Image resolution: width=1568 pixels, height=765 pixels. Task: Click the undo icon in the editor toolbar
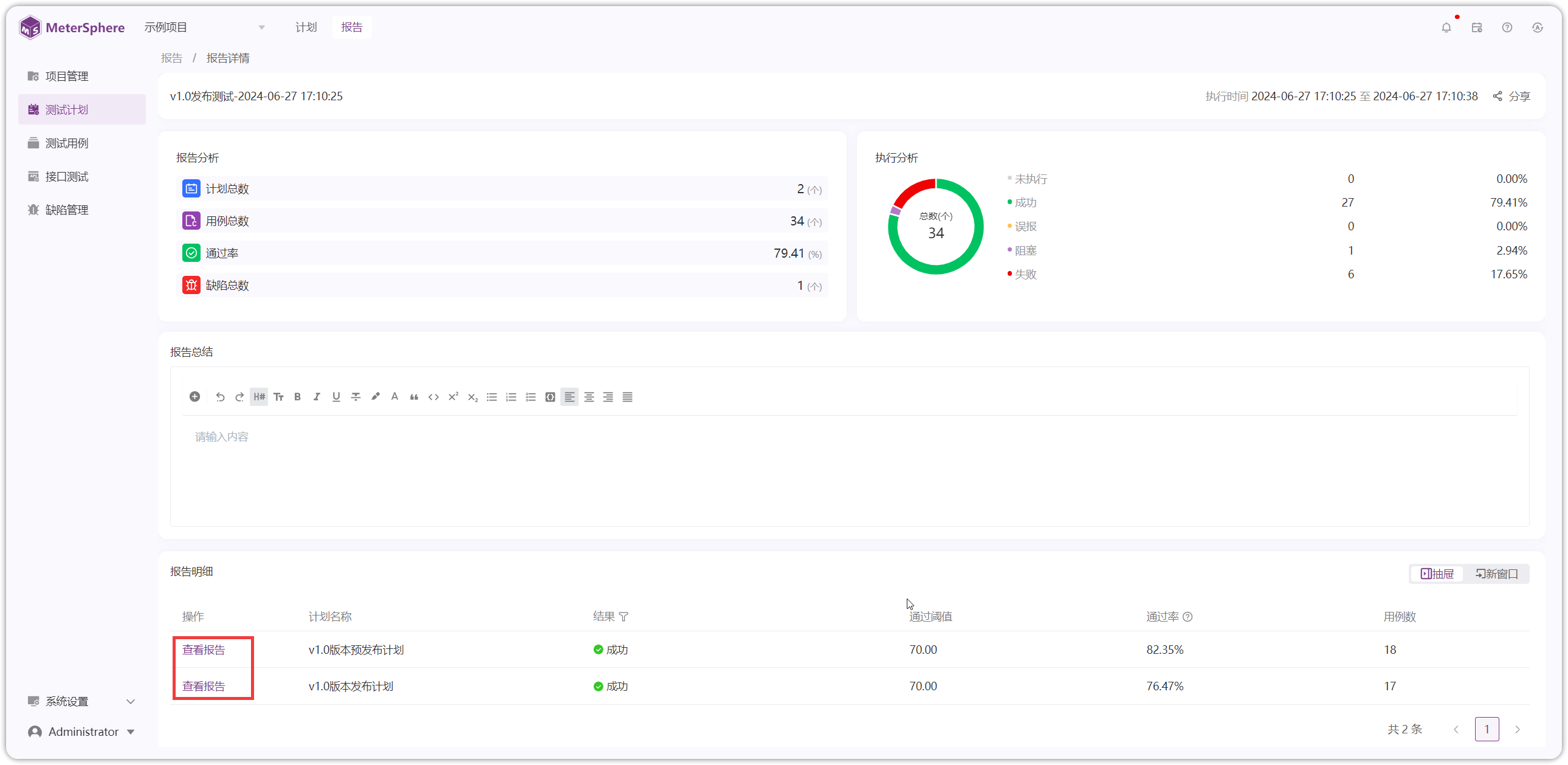point(221,397)
